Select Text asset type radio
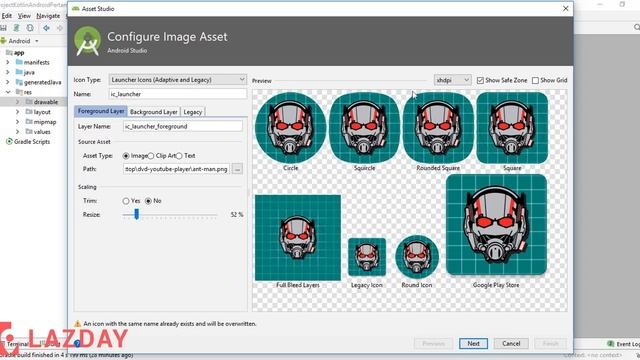Screen dimensions: 640x360 click(x=179, y=156)
